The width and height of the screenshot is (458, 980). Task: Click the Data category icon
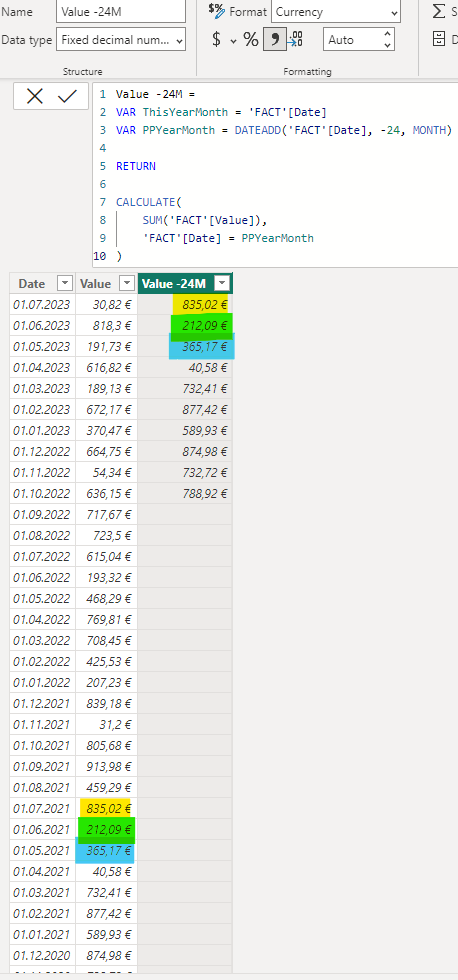coord(439,39)
